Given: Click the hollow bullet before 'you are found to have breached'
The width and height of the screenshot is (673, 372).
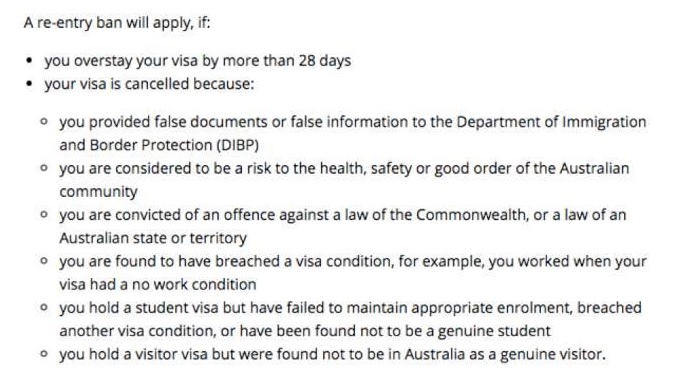Looking at the screenshot, I should click(x=44, y=261).
